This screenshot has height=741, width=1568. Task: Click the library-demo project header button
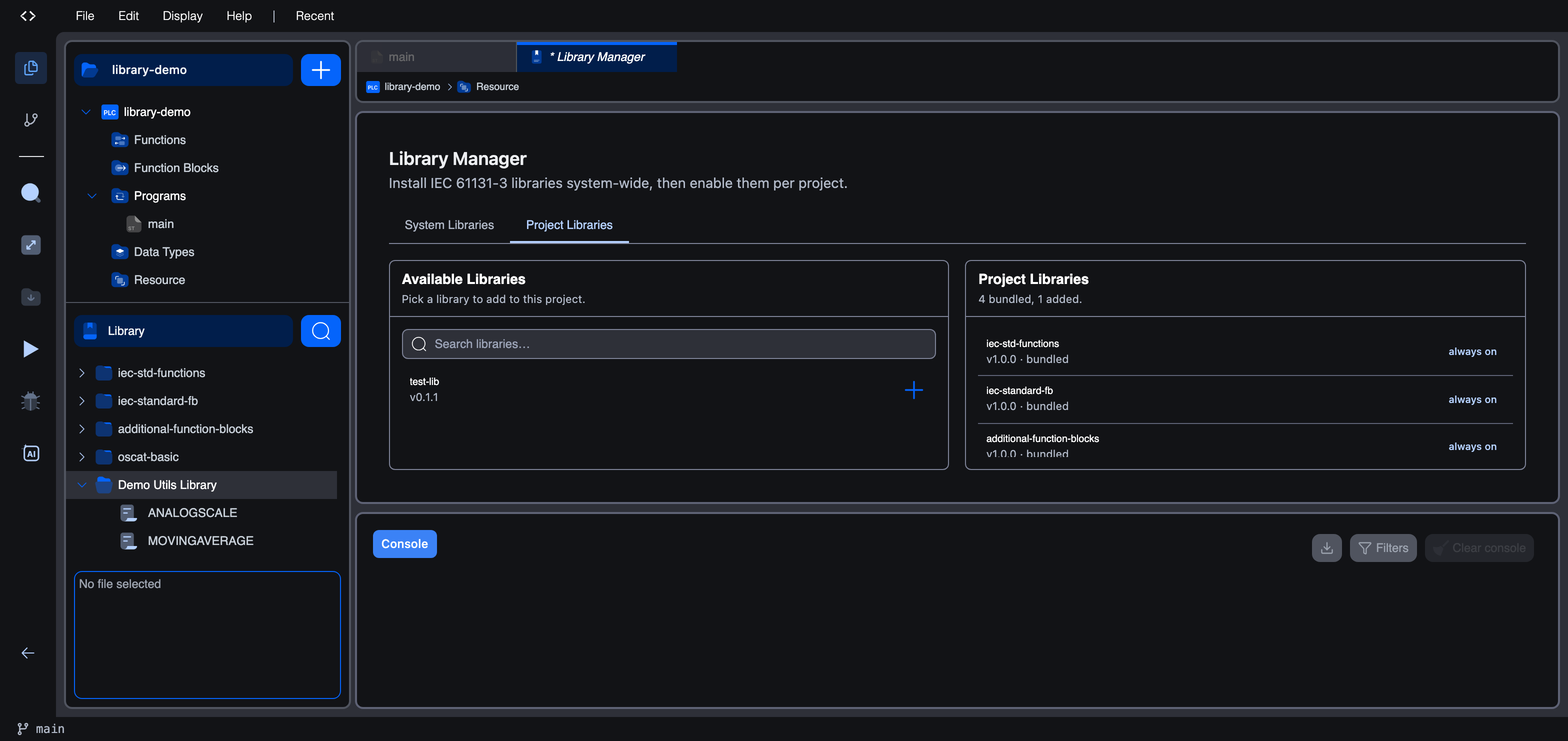coord(184,70)
